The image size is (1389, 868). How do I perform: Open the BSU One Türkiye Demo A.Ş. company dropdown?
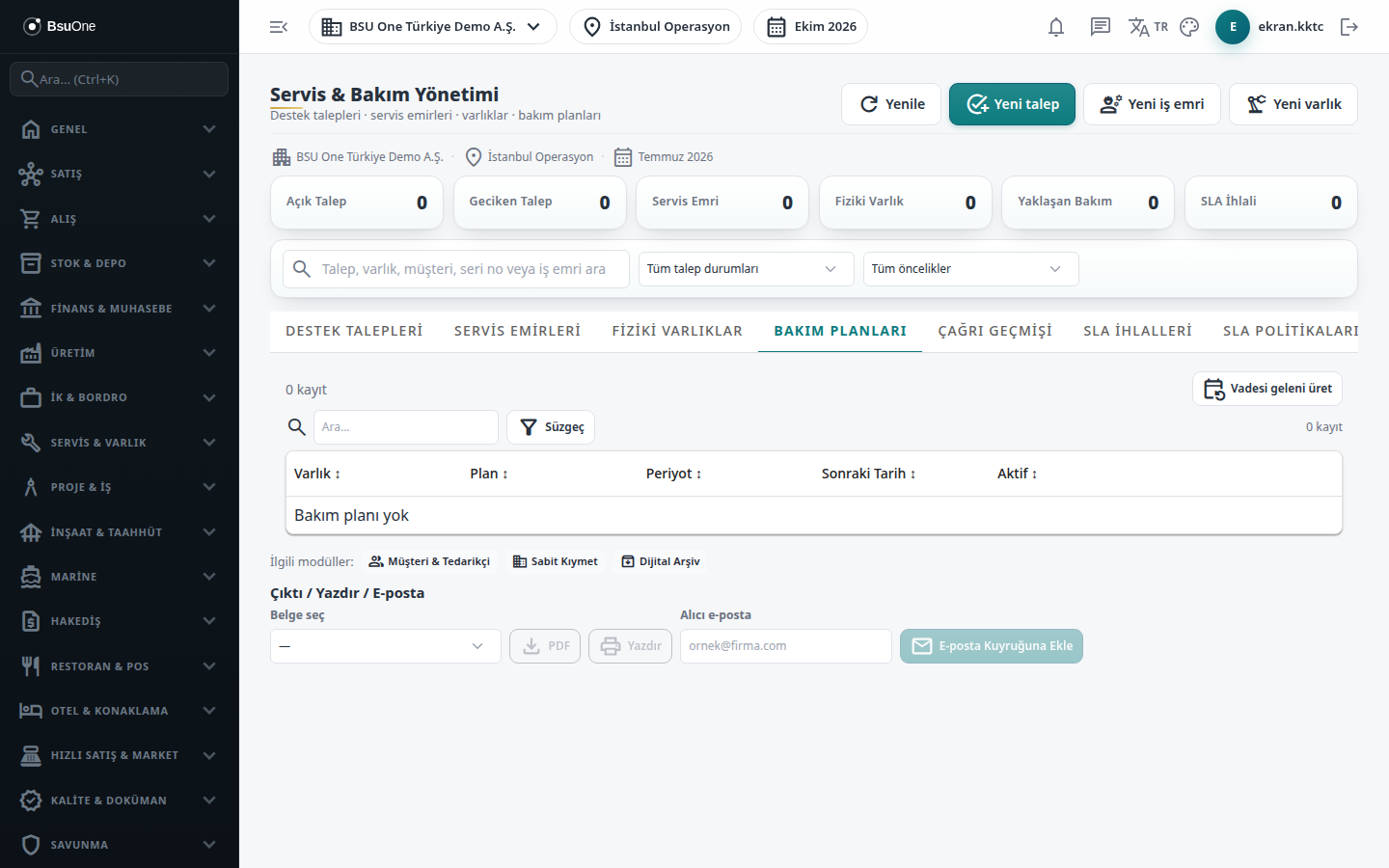433,27
